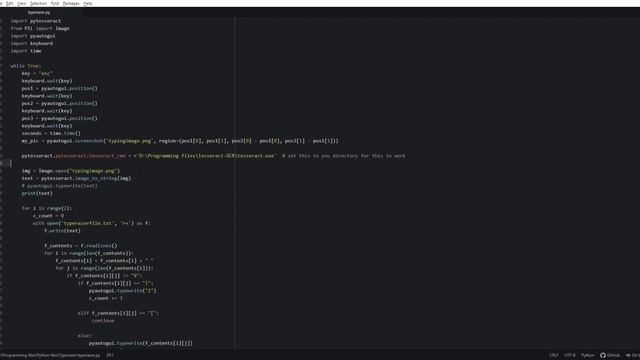The width and height of the screenshot is (640, 360).
Task: Click the 'c_count = 0' line
Action: point(49,216)
